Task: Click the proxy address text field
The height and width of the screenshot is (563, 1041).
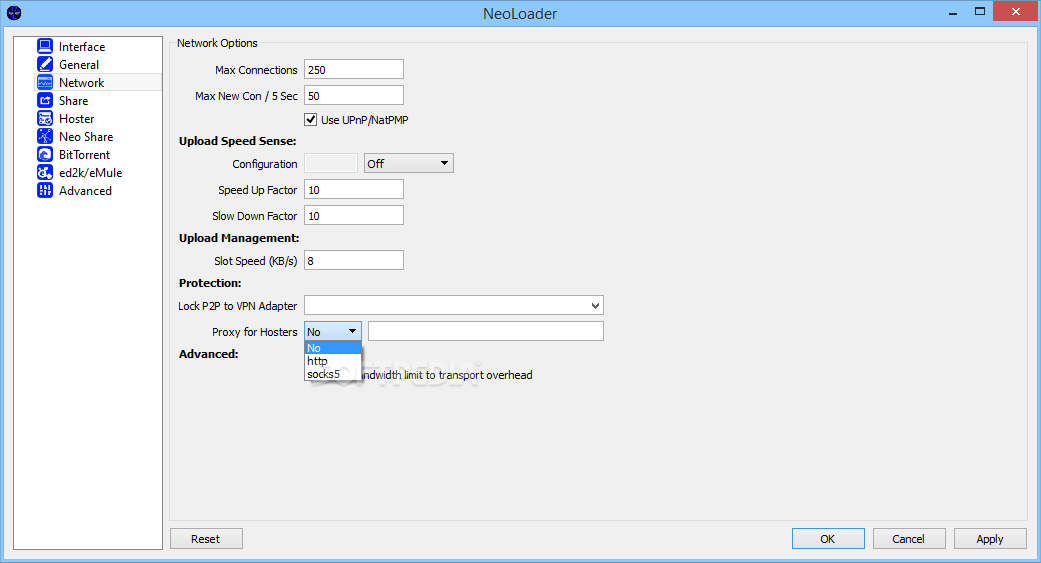Action: point(486,331)
